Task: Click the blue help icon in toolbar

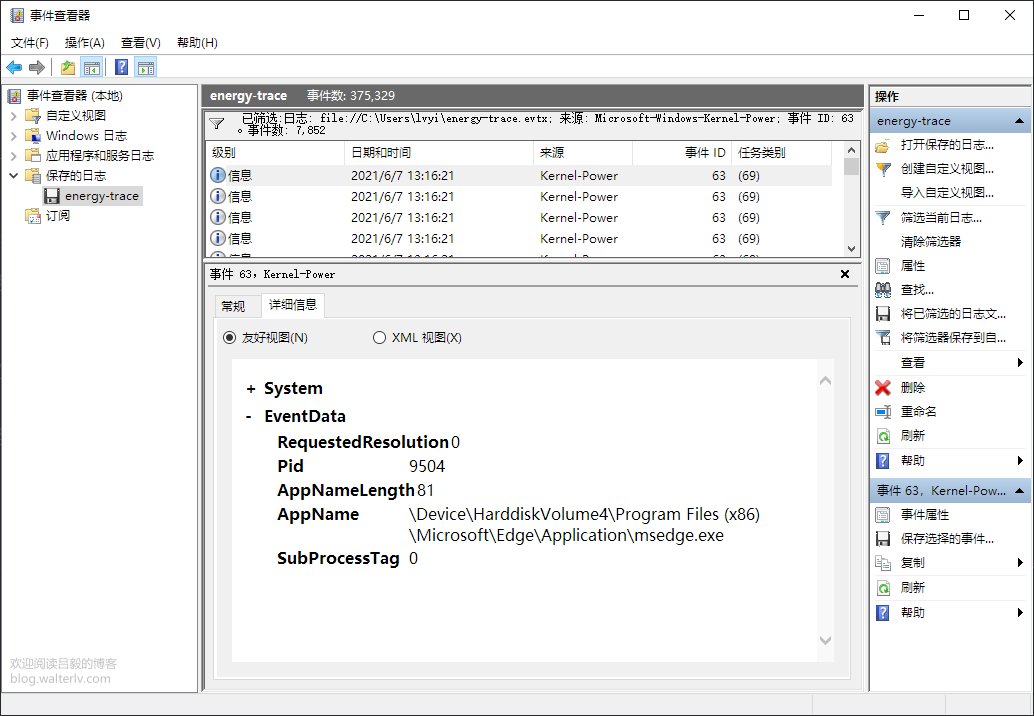Action: pyautogui.click(x=121, y=67)
